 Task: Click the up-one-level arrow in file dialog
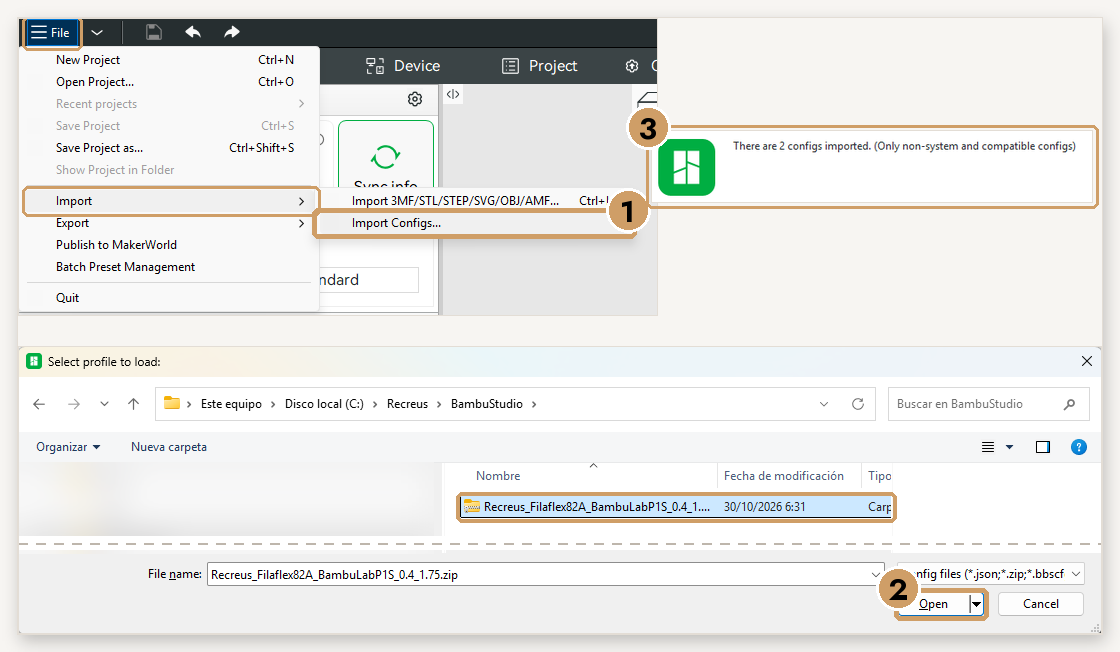(134, 404)
